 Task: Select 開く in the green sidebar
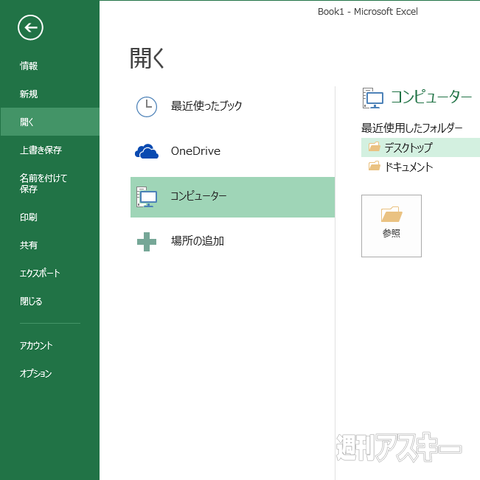[x=50, y=122]
